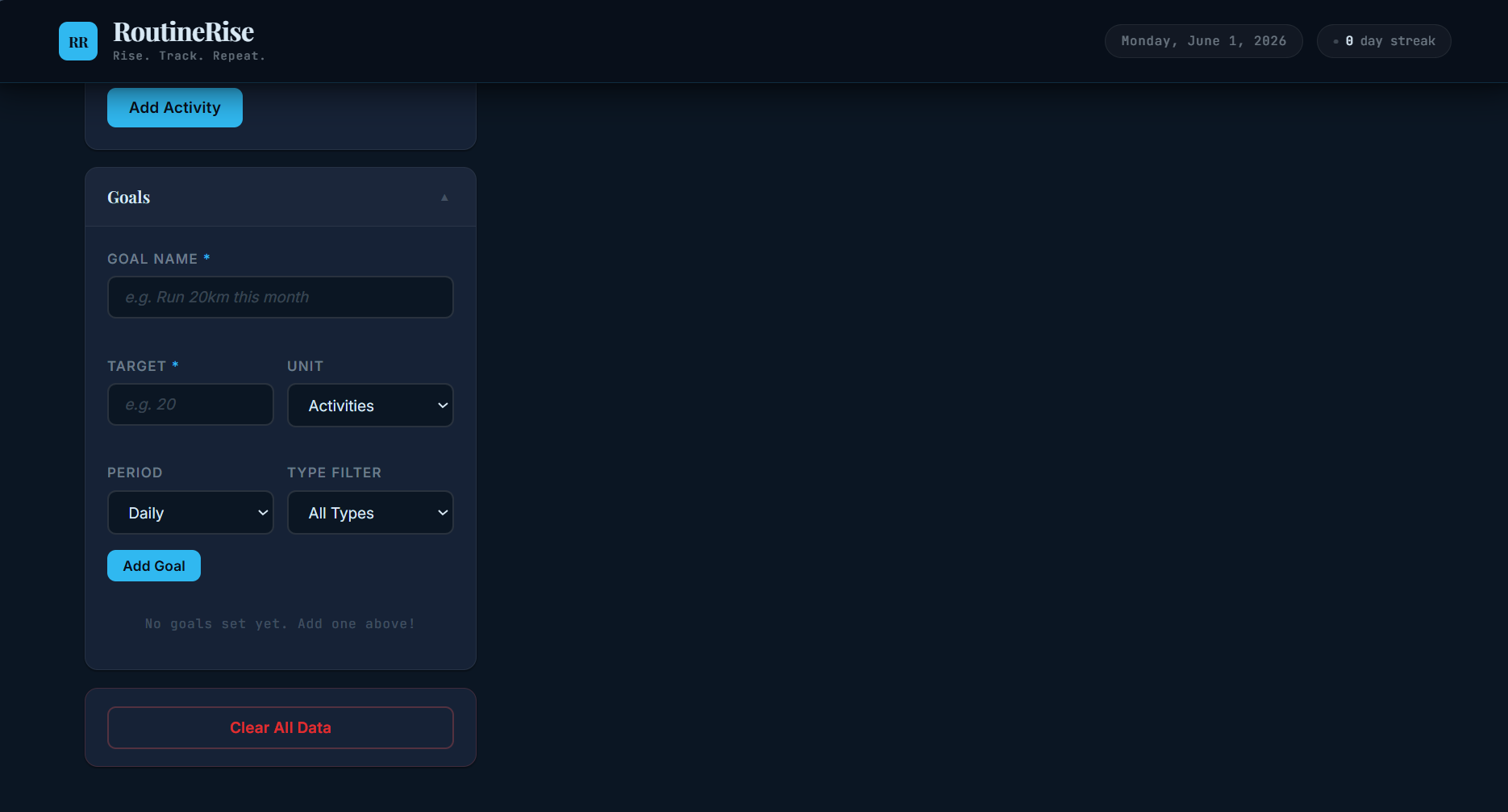Click the Clear All Data button
The image size is (1508, 812).
pos(281,727)
